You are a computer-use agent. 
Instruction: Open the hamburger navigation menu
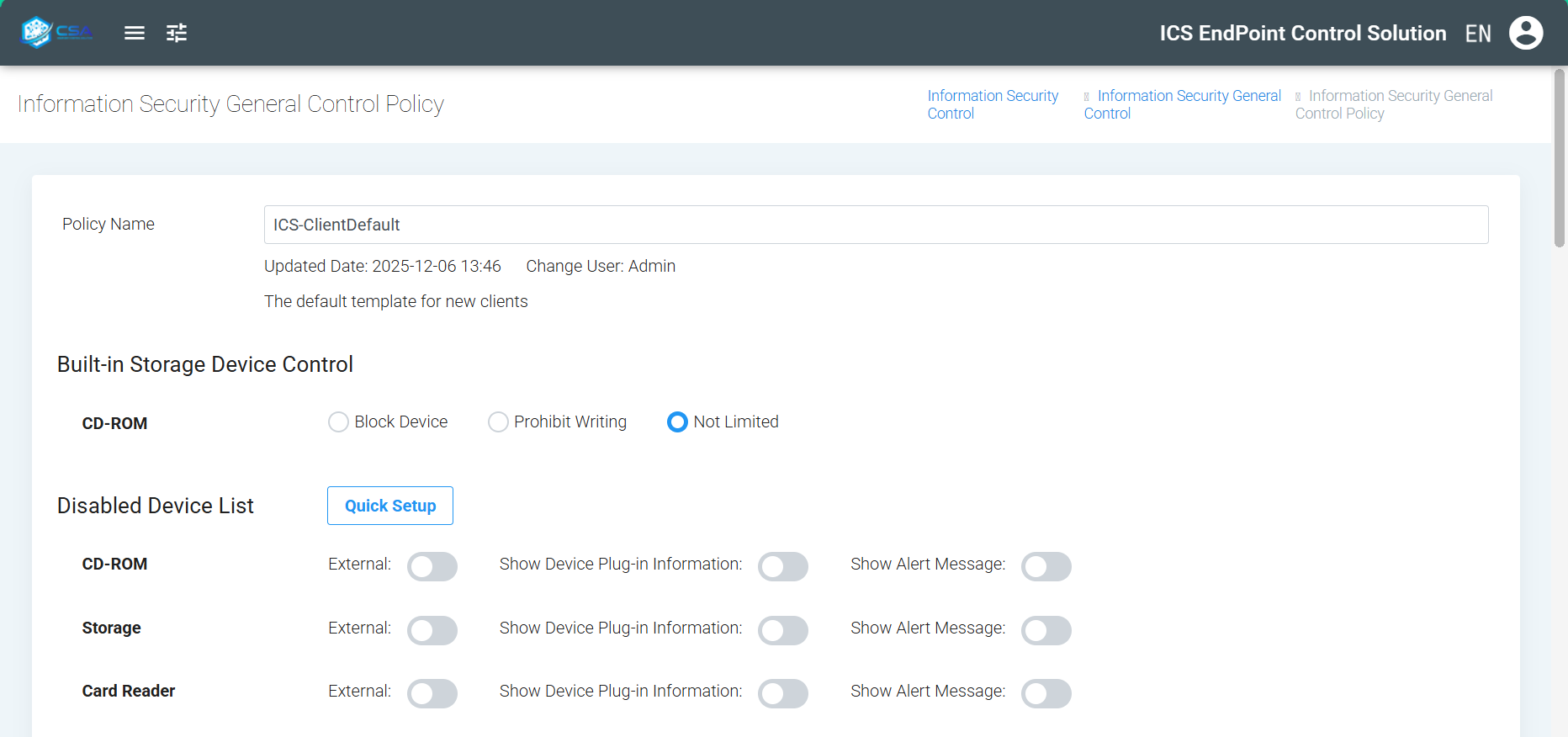click(135, 33)
